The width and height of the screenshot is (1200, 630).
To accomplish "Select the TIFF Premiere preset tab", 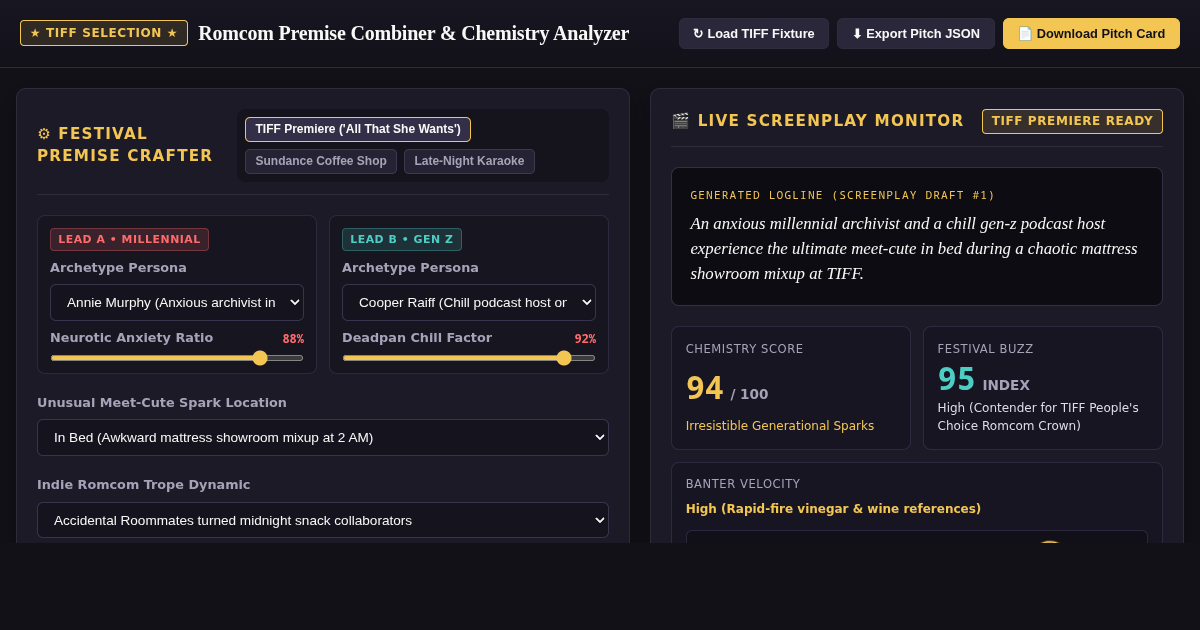I will coord(358,129).
